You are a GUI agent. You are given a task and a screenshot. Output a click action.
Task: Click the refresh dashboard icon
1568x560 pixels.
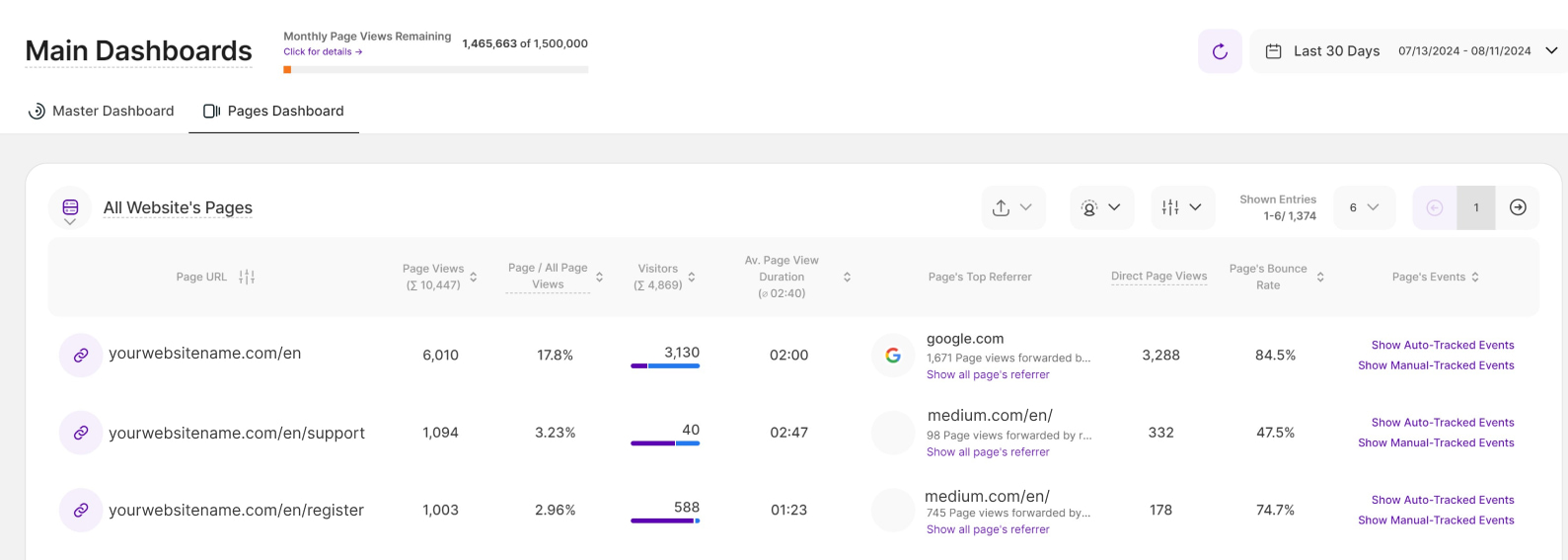(x=1220, y=51)
